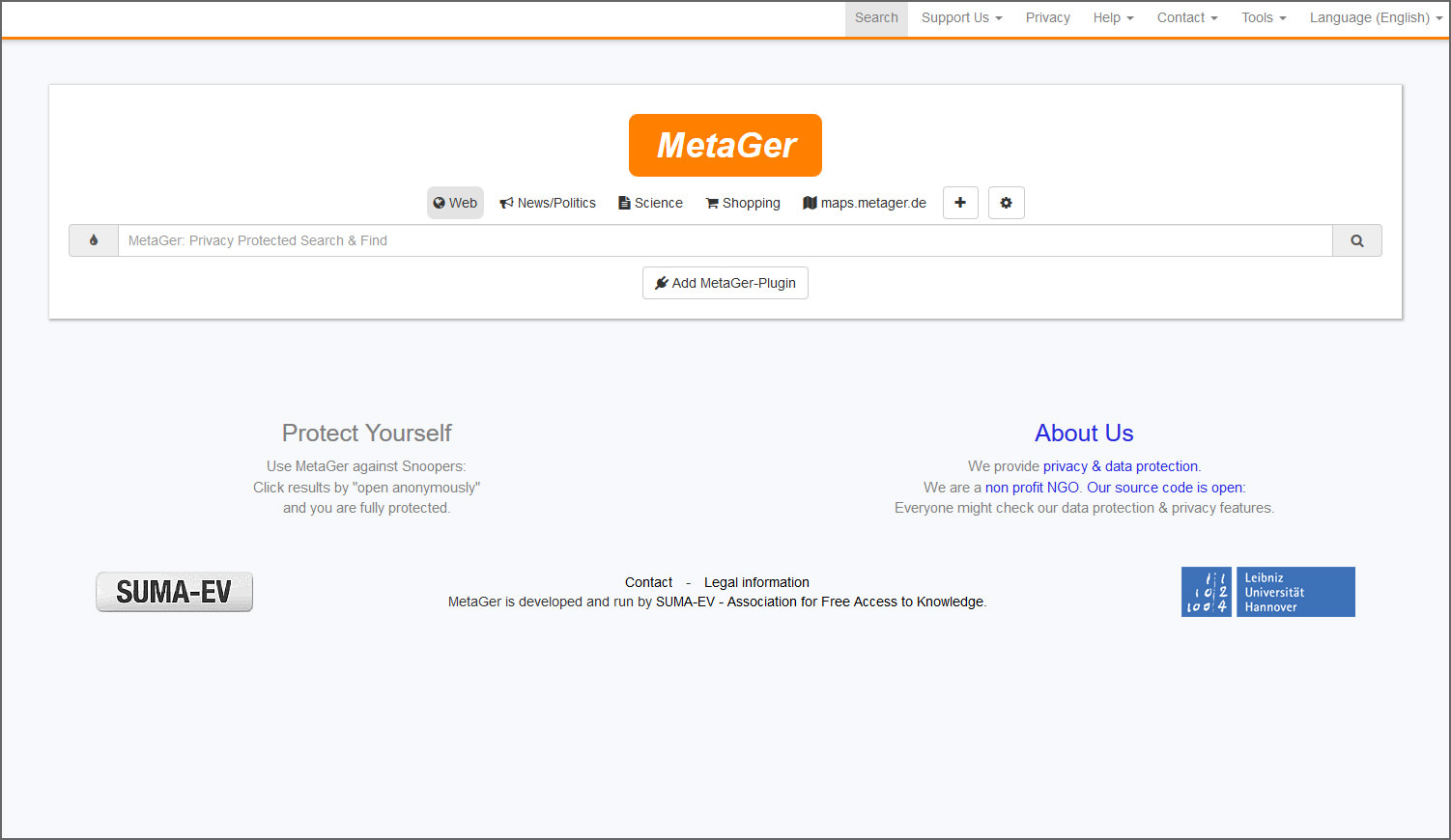Open the maps.metager.de focus
This screenshot has height=840, width=1451.
pos(865,203)
